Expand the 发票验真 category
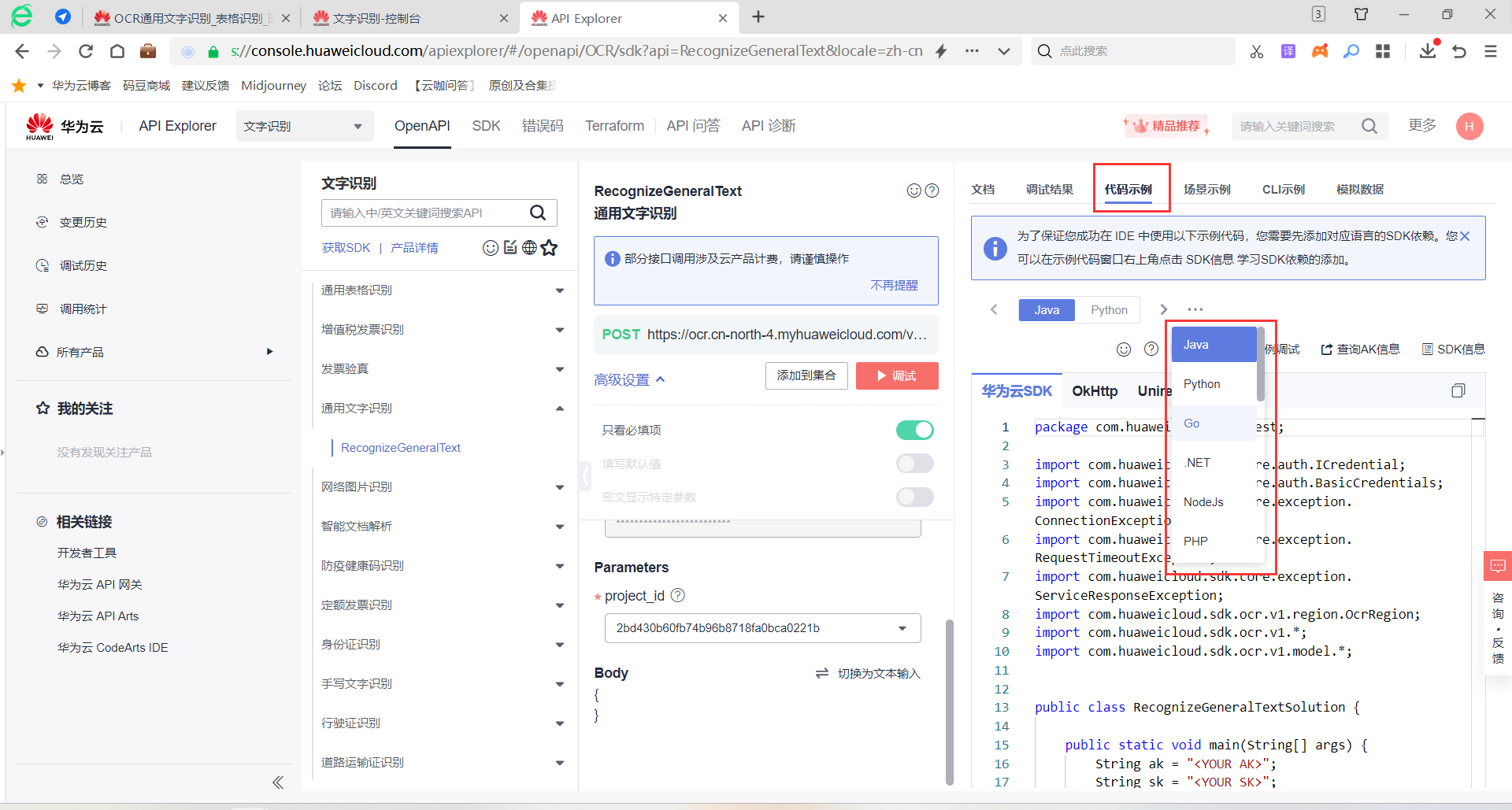1512x810 pixels. (x=560, y=369)
